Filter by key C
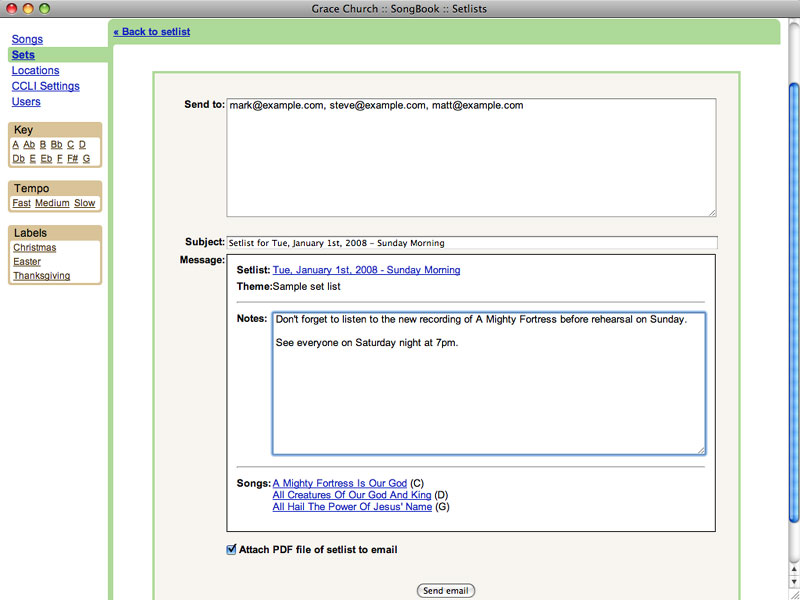 [x=70, y=145]
